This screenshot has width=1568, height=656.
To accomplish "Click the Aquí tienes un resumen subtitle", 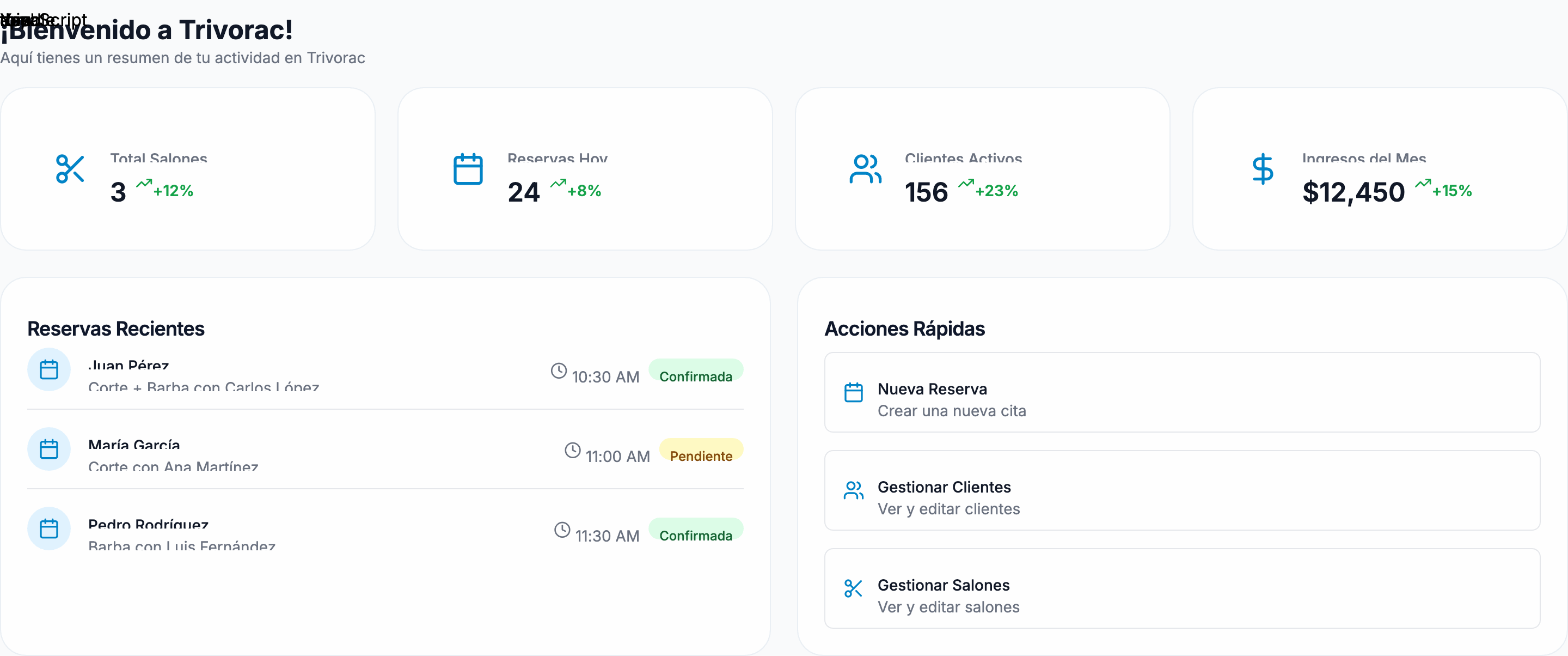I will [182, 58].
